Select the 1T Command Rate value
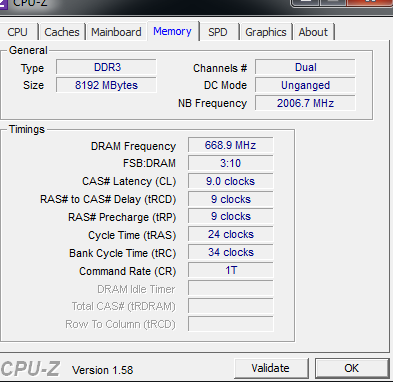The image size is (393, 382). pos(231,270)
